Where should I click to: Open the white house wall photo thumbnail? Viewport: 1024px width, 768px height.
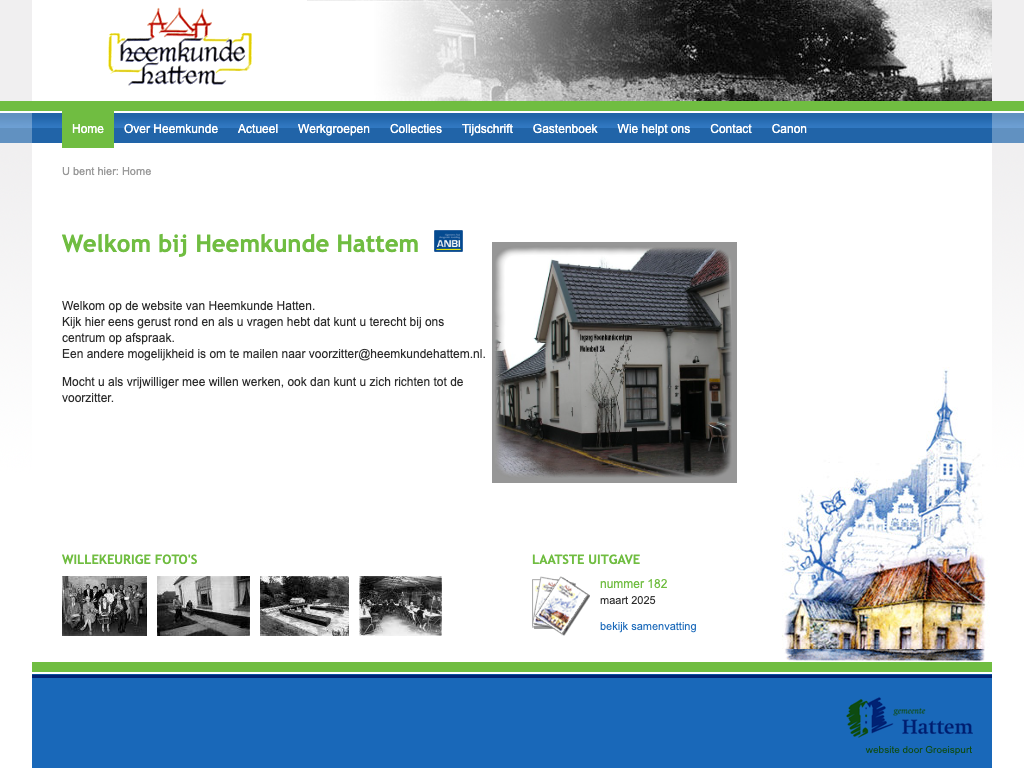tap(203, 605)
